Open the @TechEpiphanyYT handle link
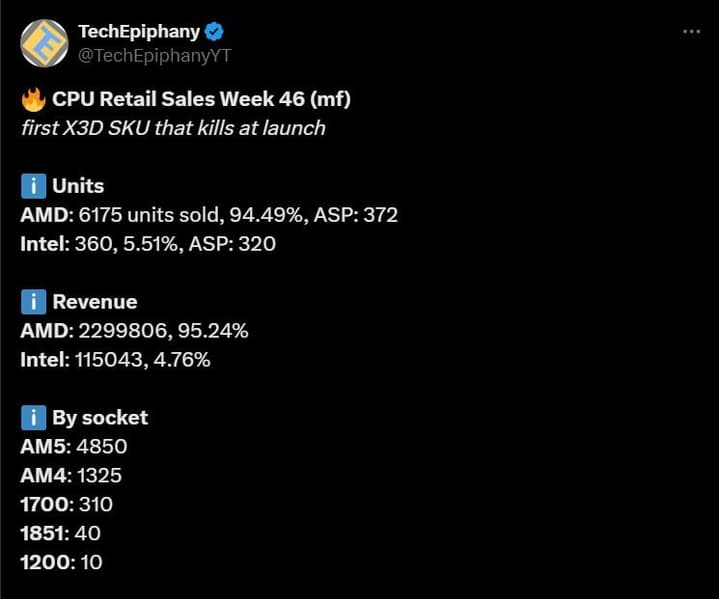Viewport: 719px width, 599px height. pyautogui.click(x=154, y=56)
